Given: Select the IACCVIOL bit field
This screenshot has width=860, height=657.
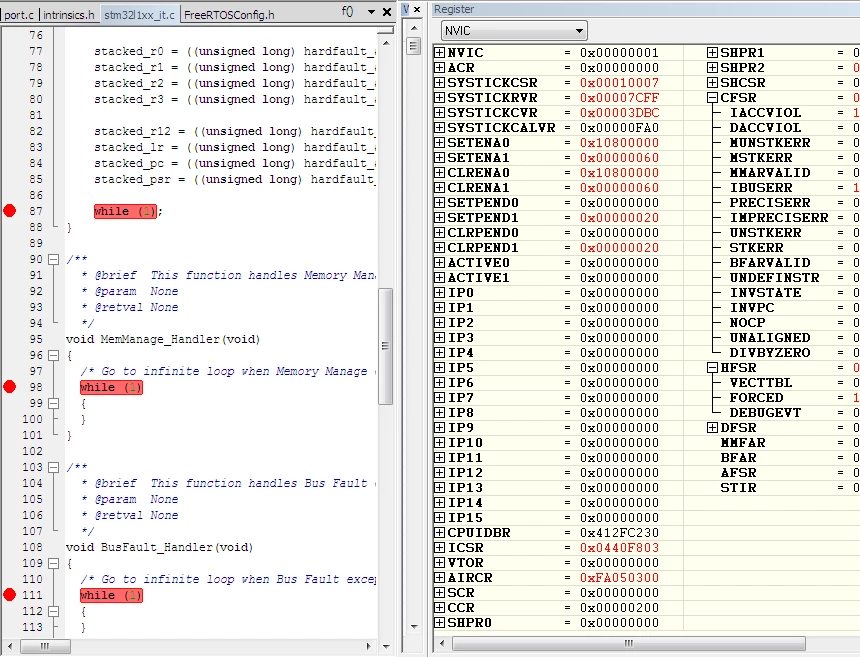Looking at the screenshot, I should 765,112.
